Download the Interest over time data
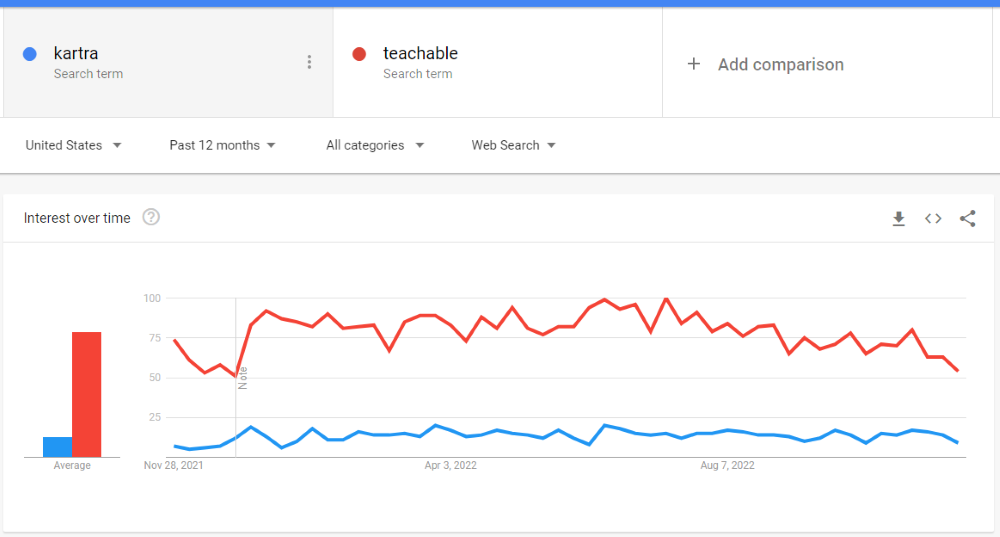This screenshot has height=537, width=1000. point(899,219)
